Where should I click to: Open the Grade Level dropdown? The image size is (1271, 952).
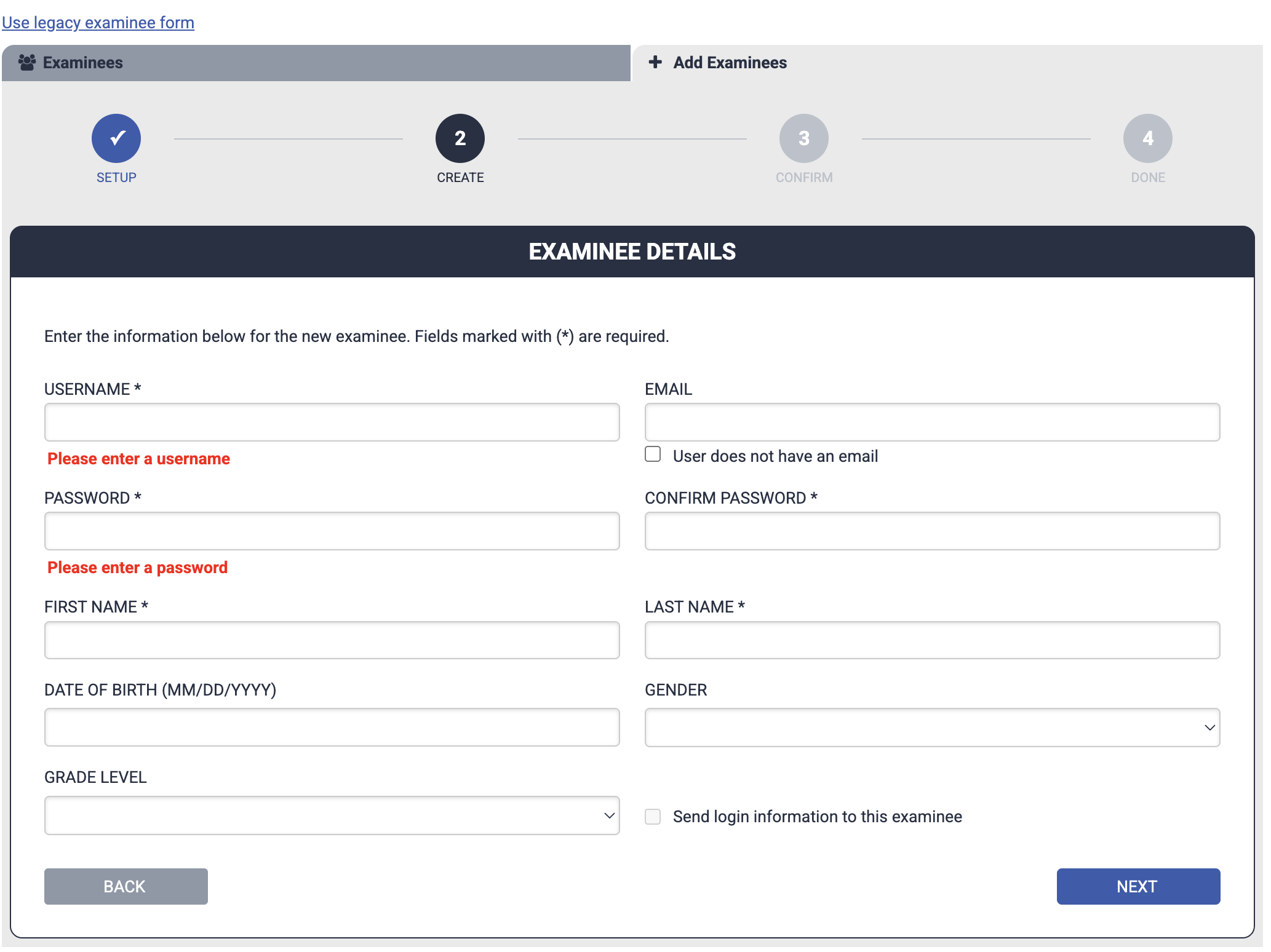point(332,815)
